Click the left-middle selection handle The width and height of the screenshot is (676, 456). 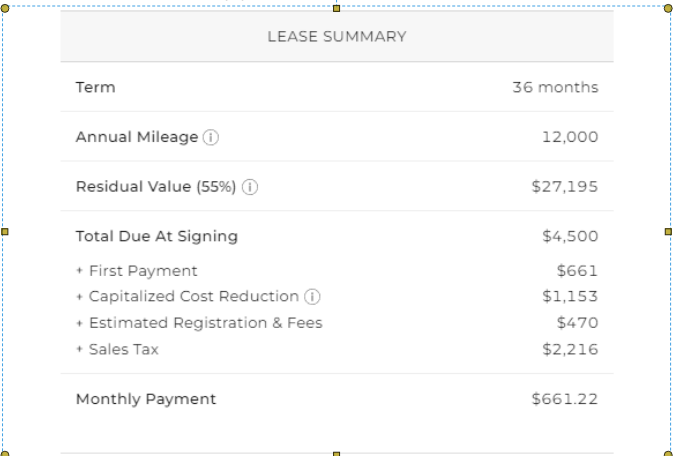pos(5,232)
